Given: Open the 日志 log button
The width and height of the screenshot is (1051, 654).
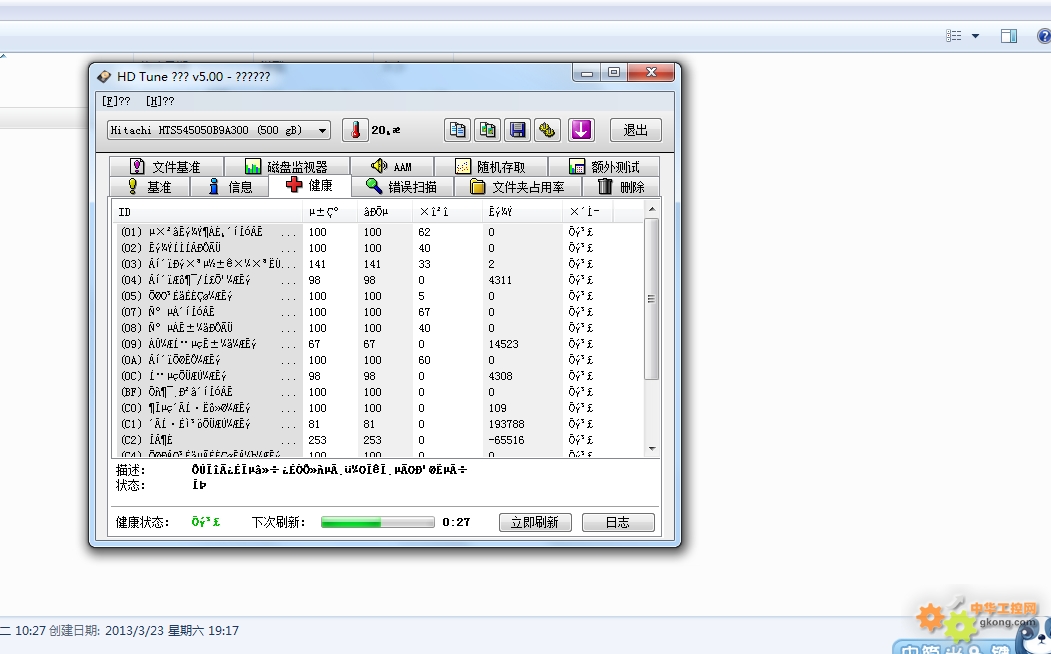Looking at the screenshot, I should click(x=618, y=522).
